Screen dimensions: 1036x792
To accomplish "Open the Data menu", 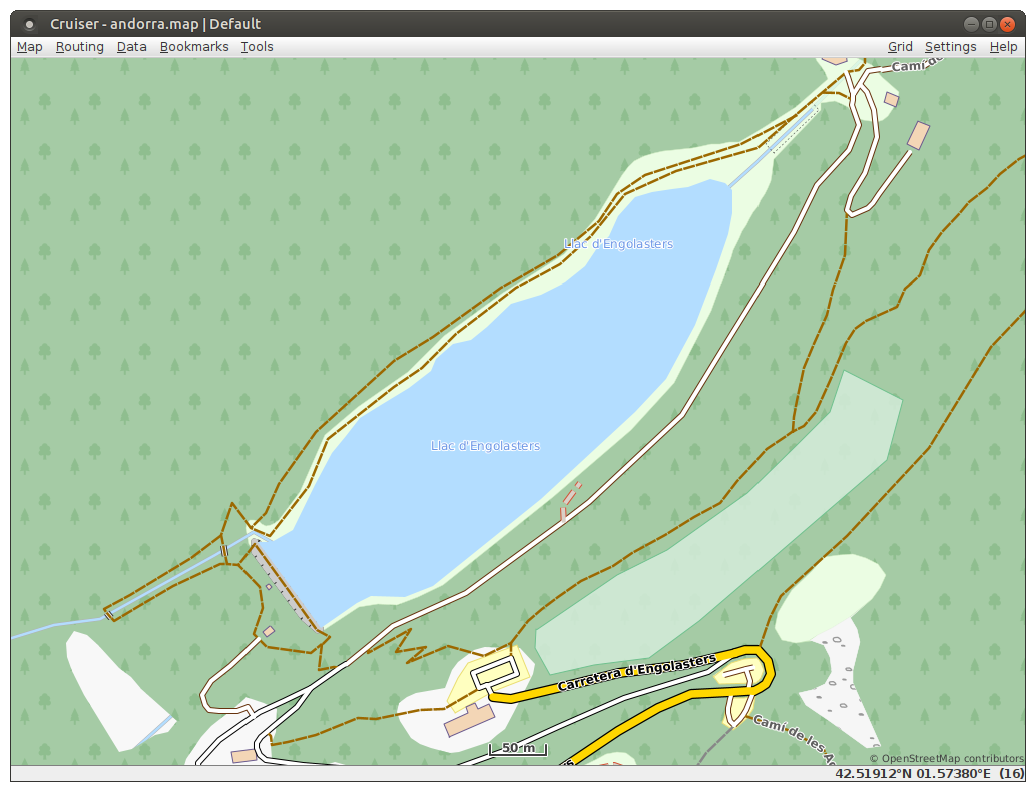I will 131,47.
